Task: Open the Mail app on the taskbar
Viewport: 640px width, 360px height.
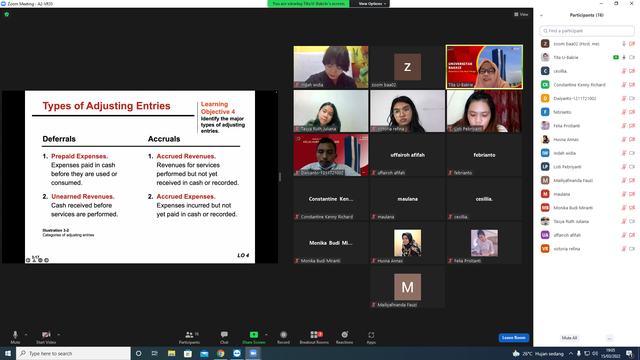Action: 204,353
